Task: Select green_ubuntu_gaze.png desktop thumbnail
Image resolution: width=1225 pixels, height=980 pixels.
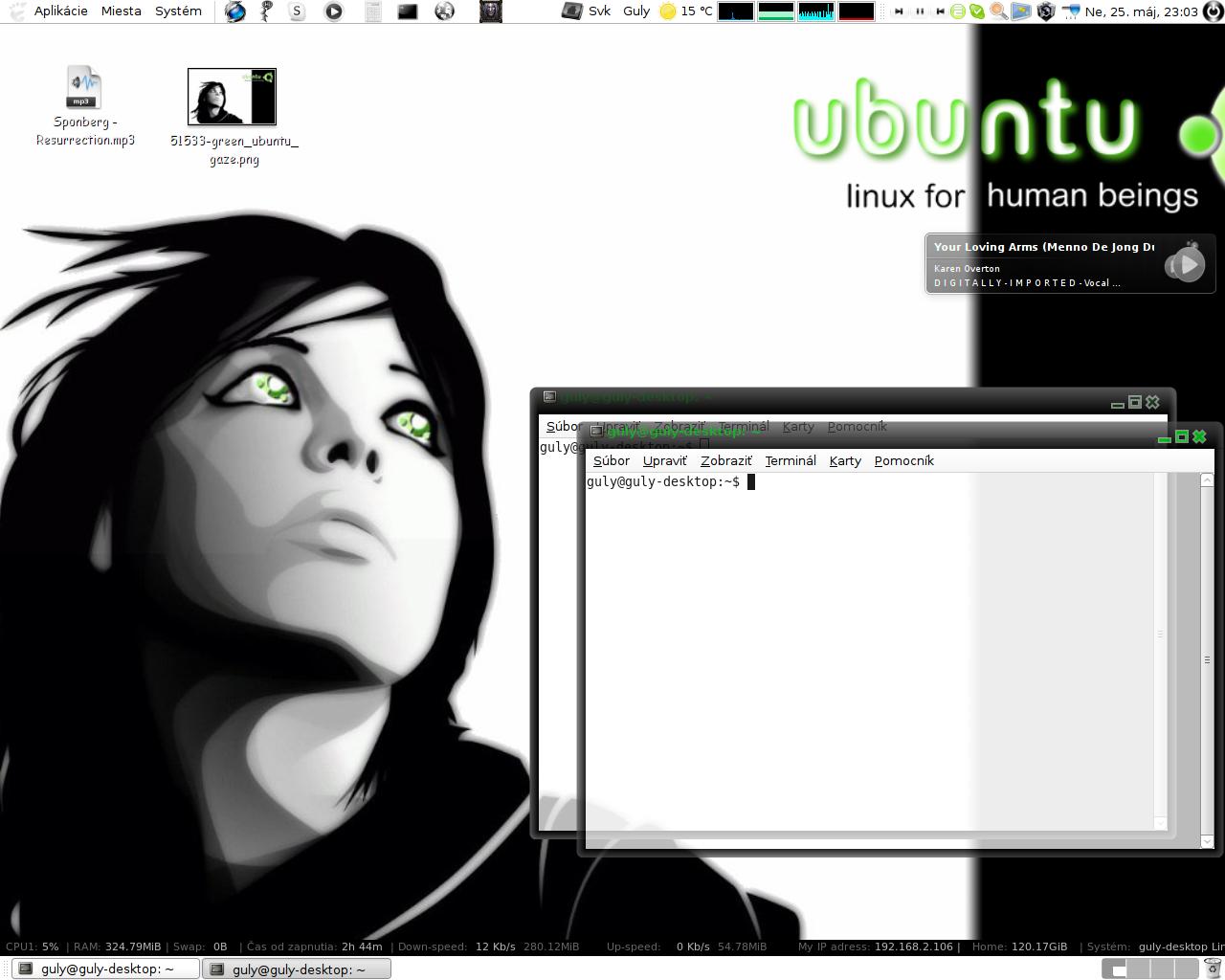Action: [234, 117]
